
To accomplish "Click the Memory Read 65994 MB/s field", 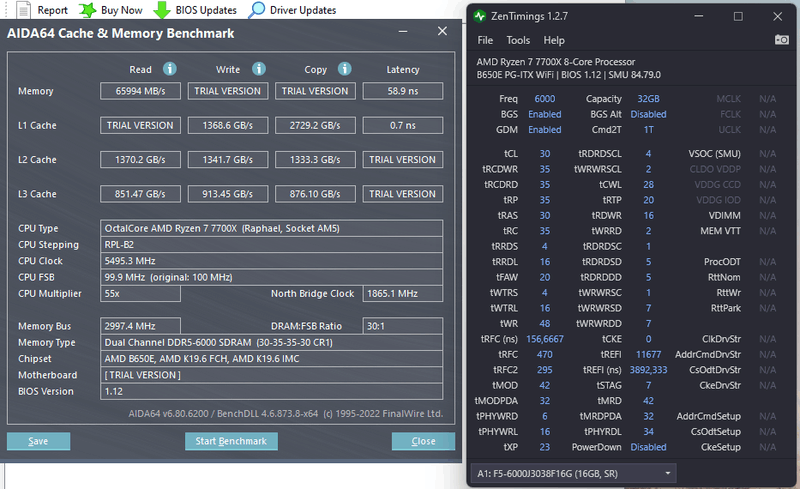I will 140,91.
